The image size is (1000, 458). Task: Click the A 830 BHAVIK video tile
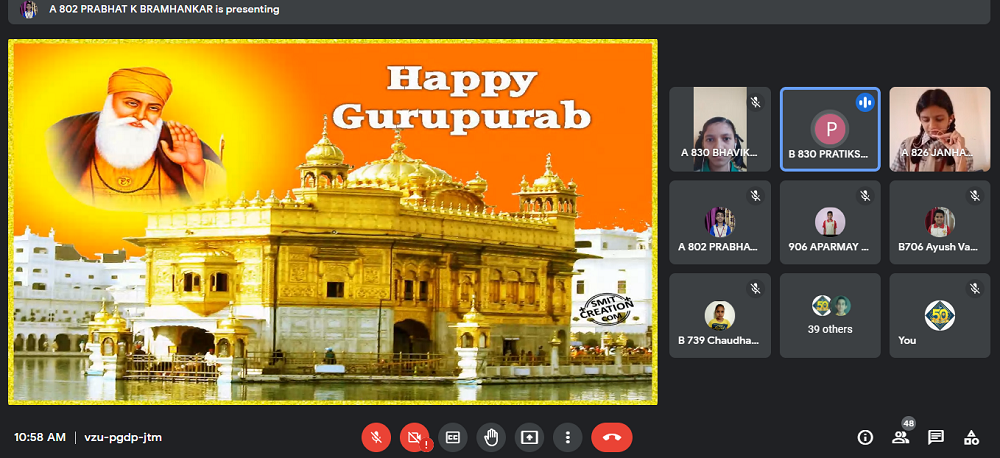(x=719, y=129)
